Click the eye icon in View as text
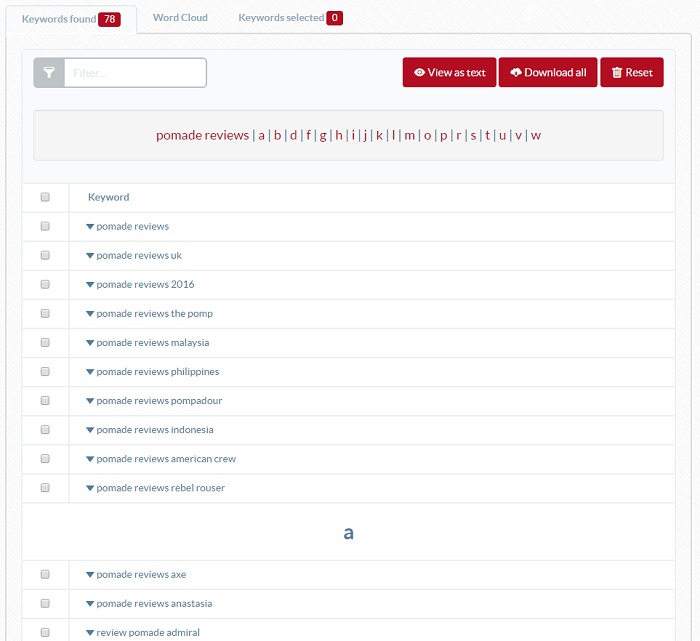700x641 pixels. tap(419, 73)
